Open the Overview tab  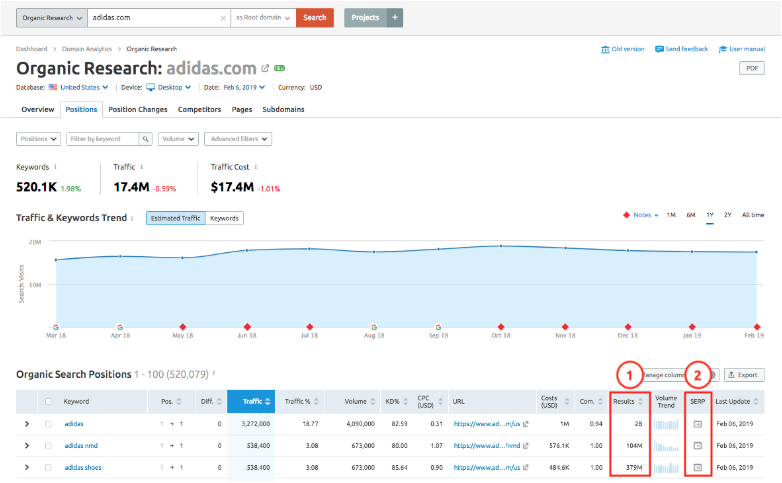(37, 109)
